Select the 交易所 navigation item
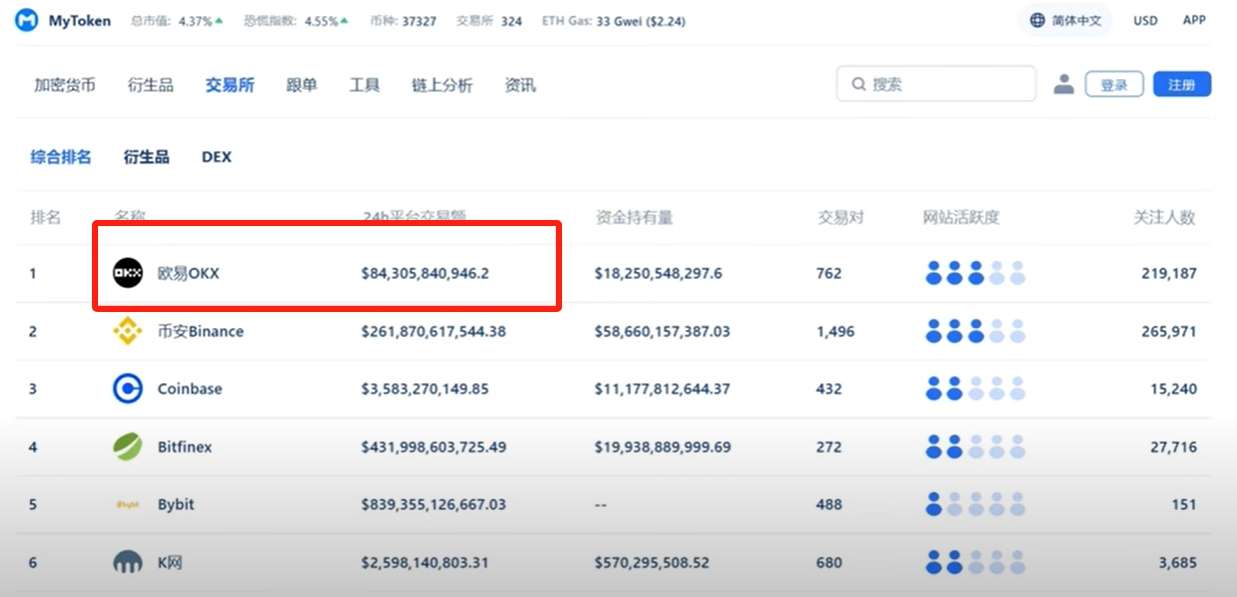This screenshot has height=597, width=1237. (x=230, y=85)
